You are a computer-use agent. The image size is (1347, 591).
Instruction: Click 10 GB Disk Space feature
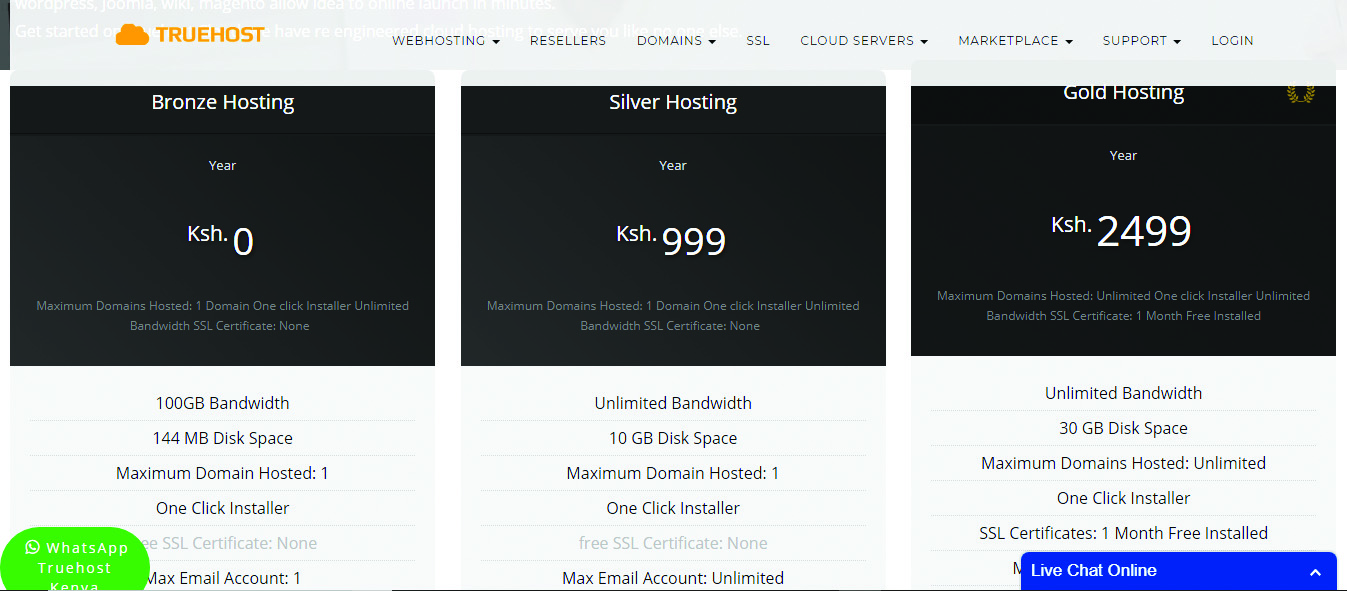(x=673, y=438)
